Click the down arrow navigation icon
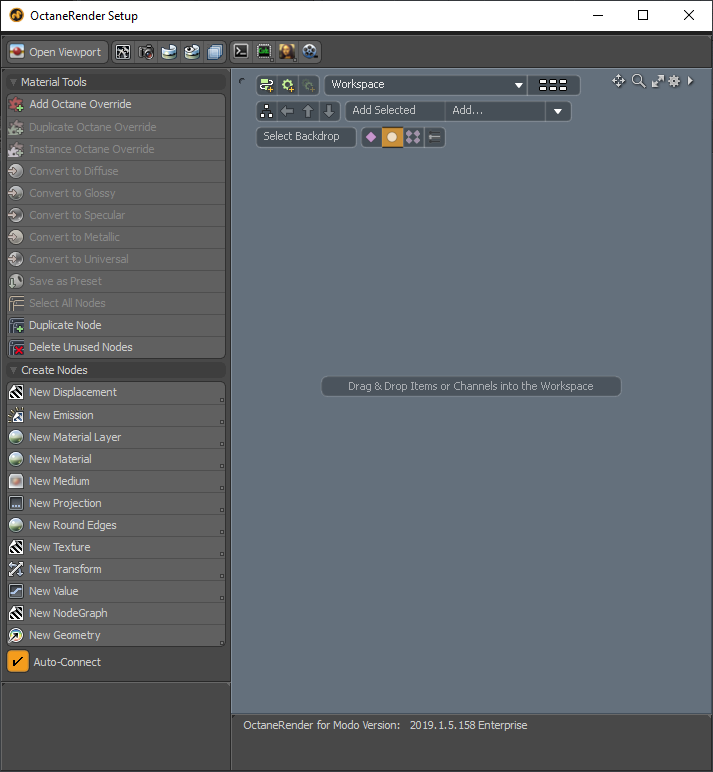 tap(329, 111)
